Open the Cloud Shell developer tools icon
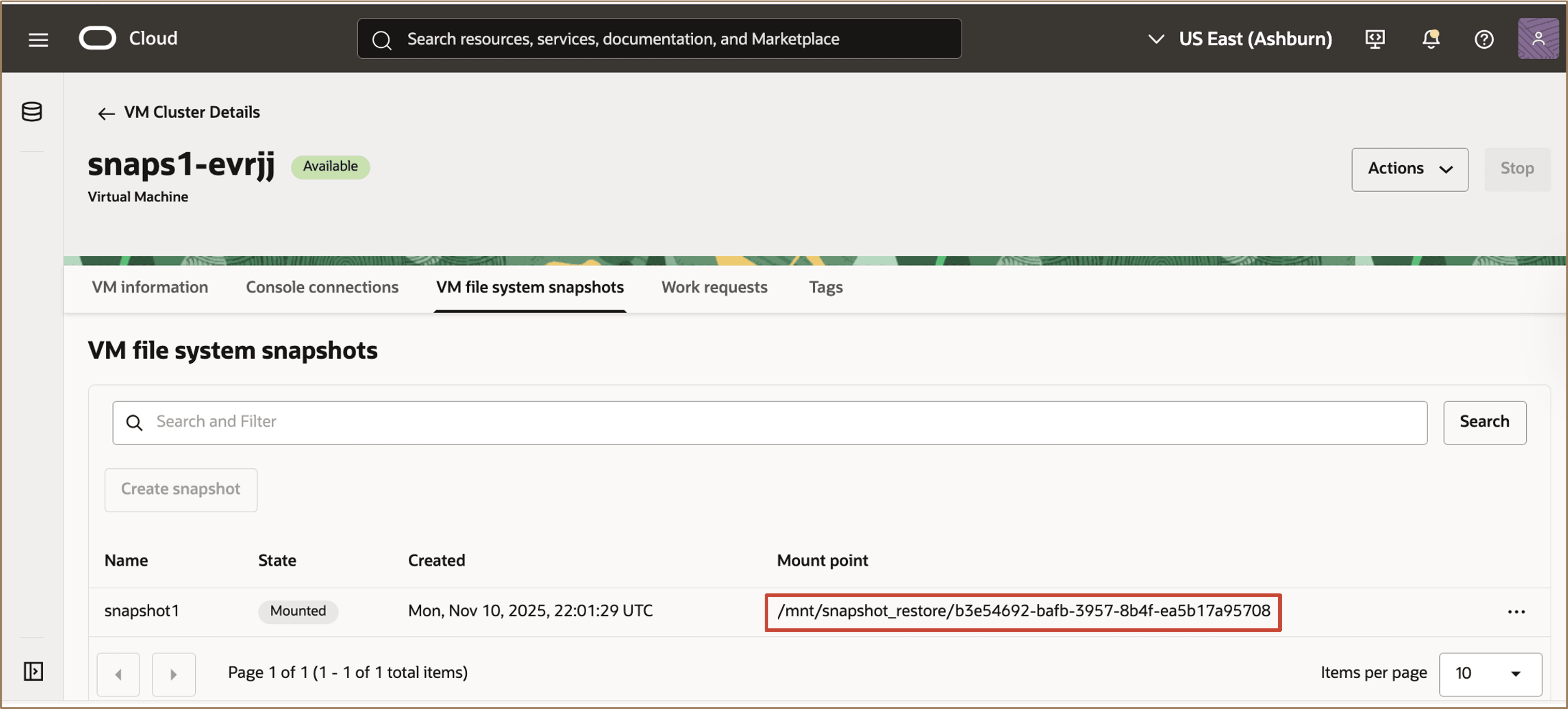Screen dimensions: 1568x709 click(1375, 39)
